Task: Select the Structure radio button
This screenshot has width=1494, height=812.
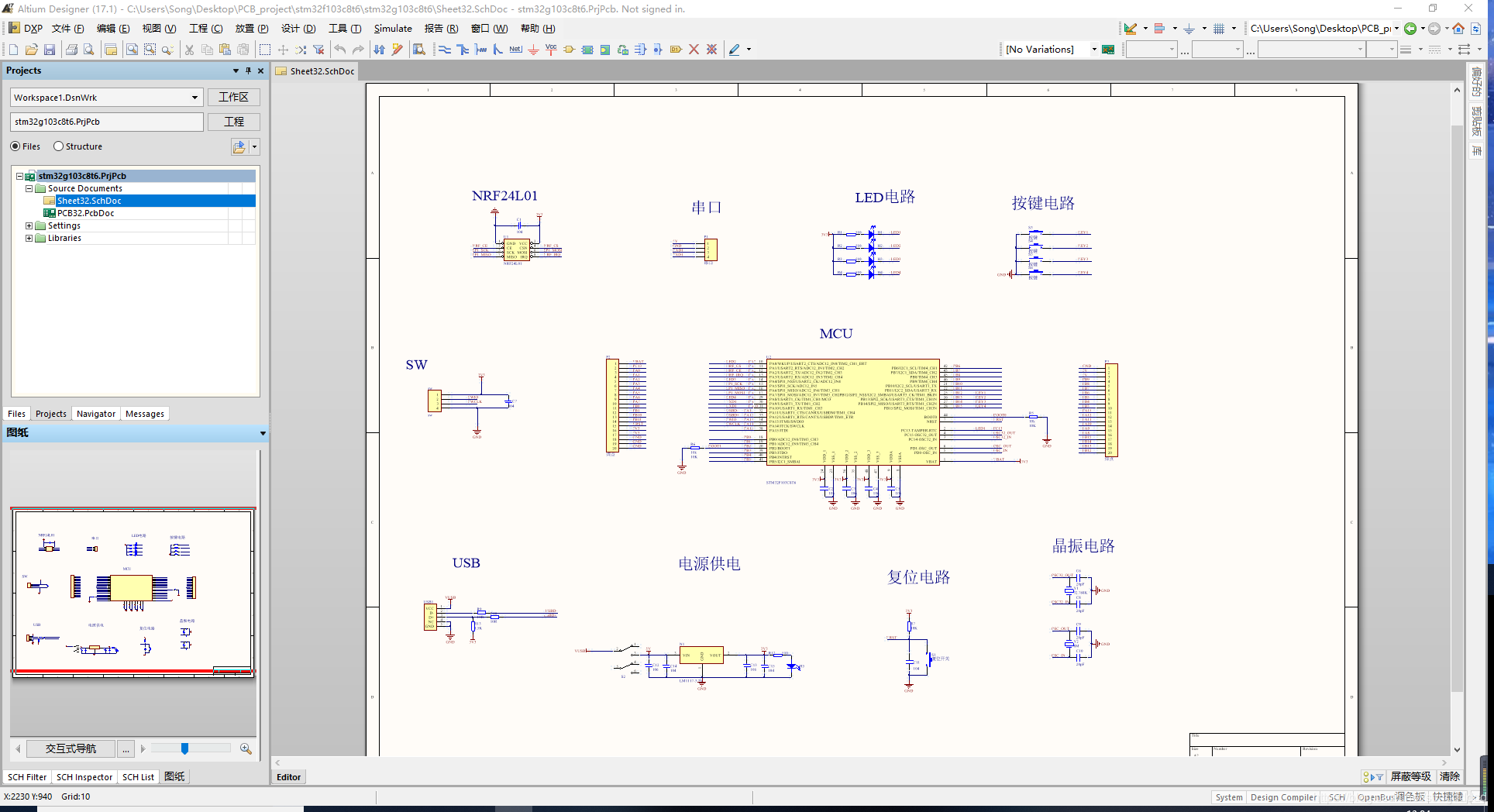Action: [x=58, y=146]
